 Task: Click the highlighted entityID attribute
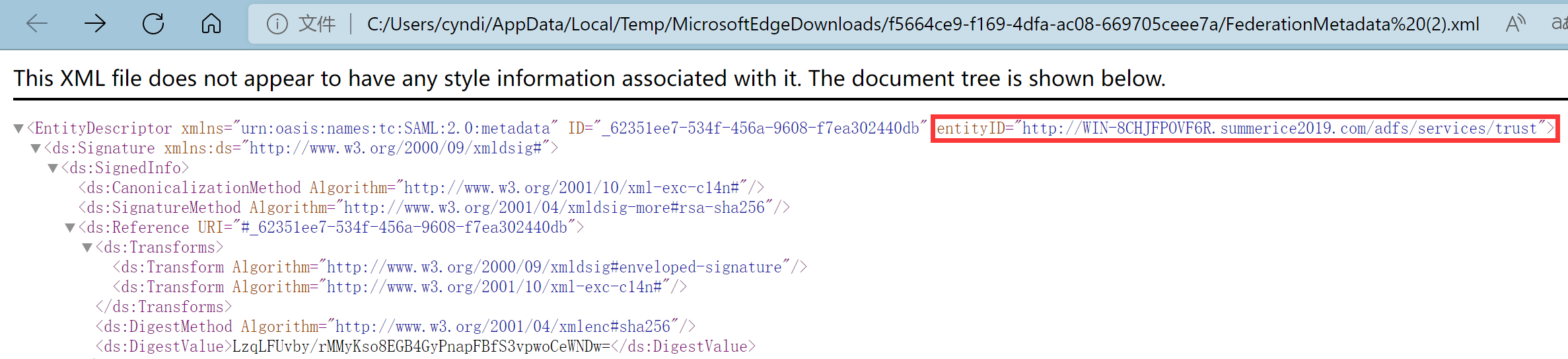(x=1244, y=128)
